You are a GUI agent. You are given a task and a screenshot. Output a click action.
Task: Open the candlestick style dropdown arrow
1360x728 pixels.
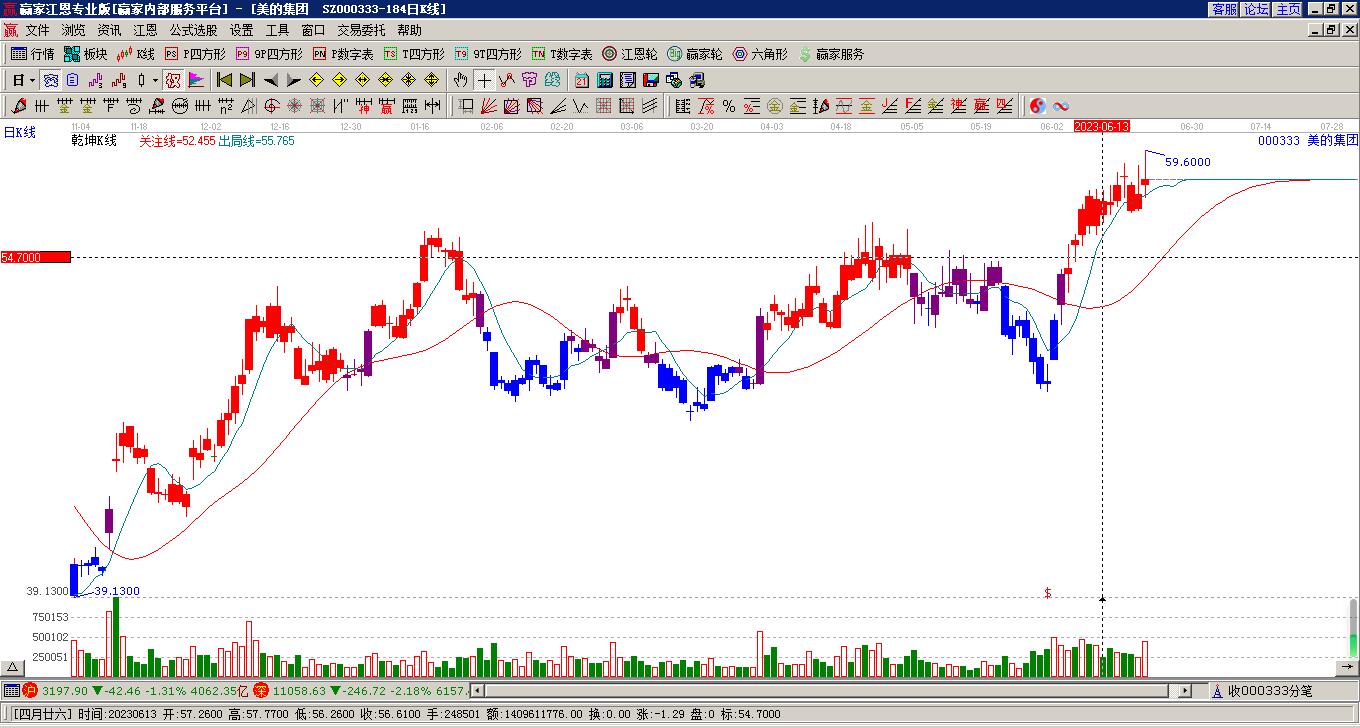click(x=153, y=80)
